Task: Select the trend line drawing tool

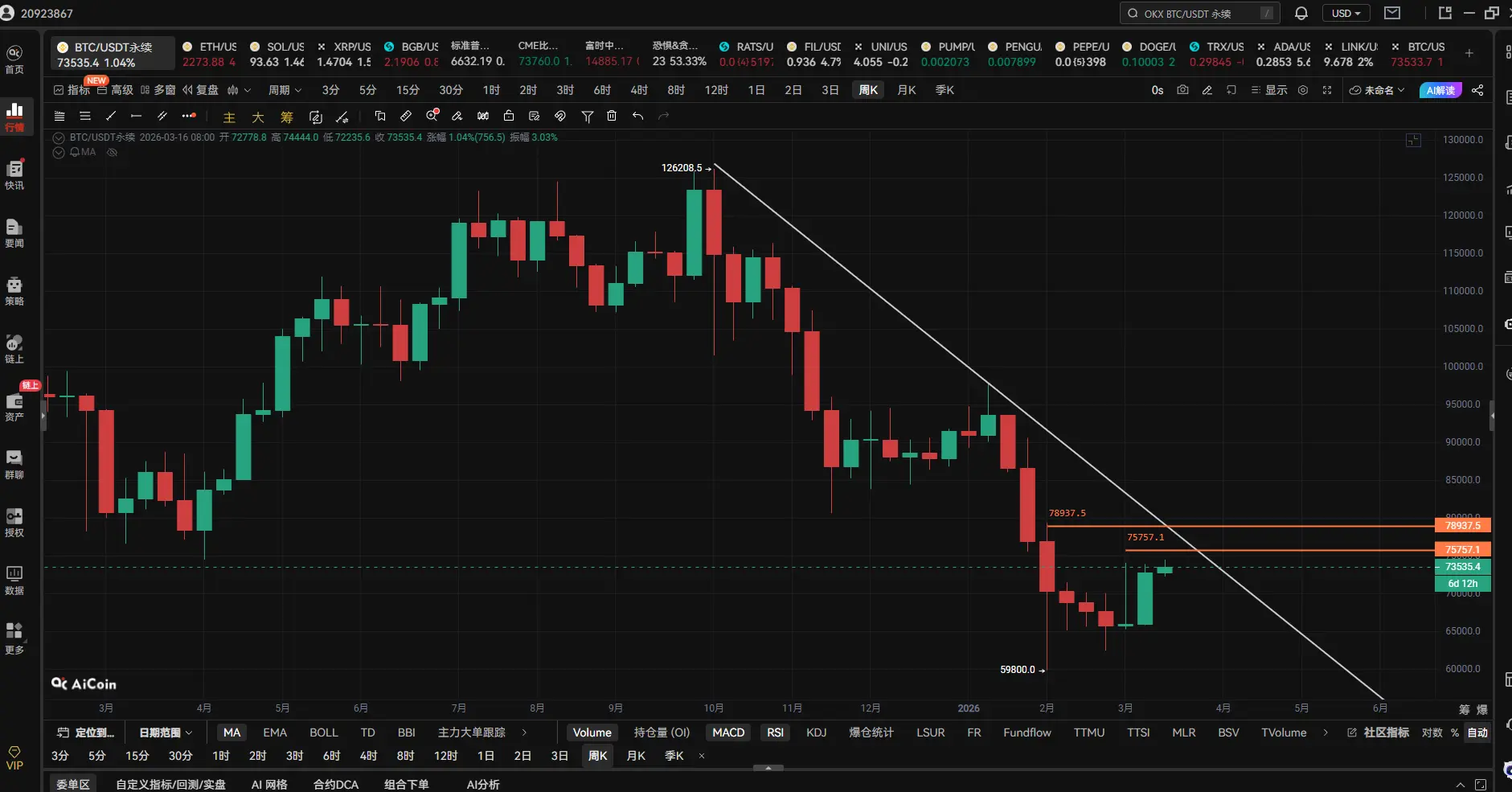Action: tap(111, 116)
